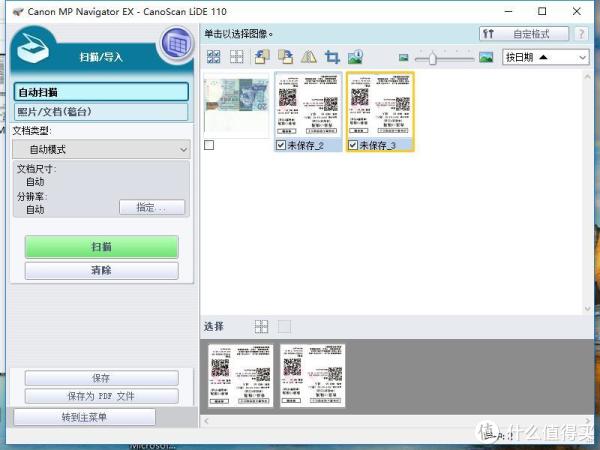Click the green 扫描 button
This screenshot has height=450, width=600.
point(101,247)
